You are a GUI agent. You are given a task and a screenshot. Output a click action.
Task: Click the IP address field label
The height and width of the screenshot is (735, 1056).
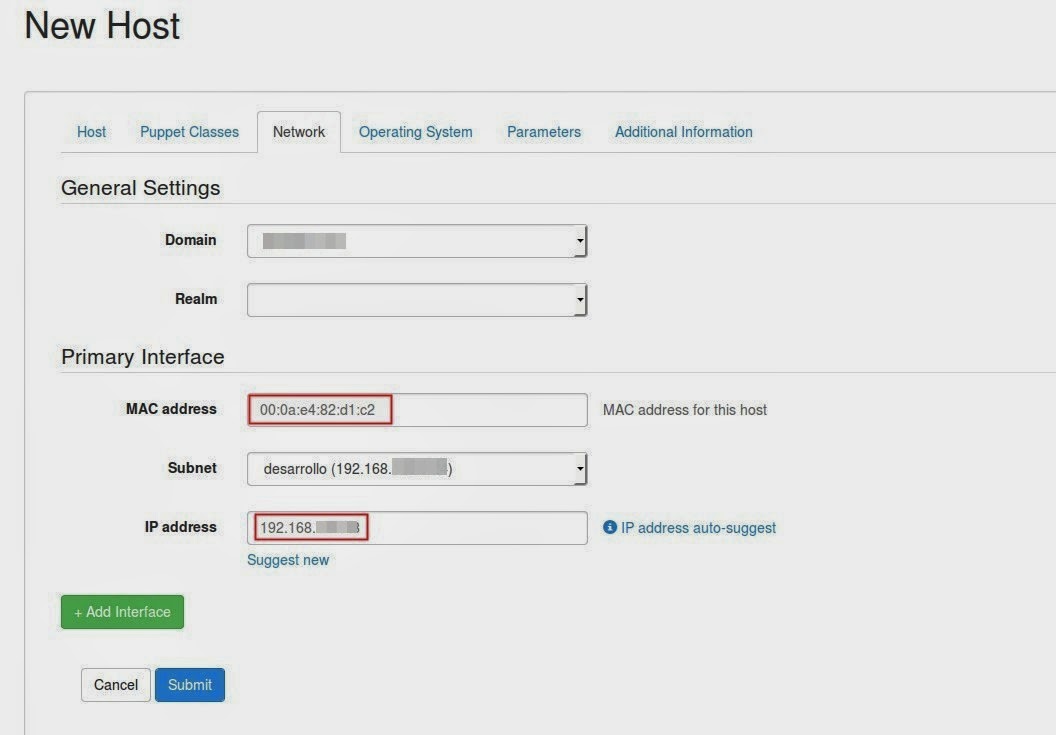tap(180, 527)
